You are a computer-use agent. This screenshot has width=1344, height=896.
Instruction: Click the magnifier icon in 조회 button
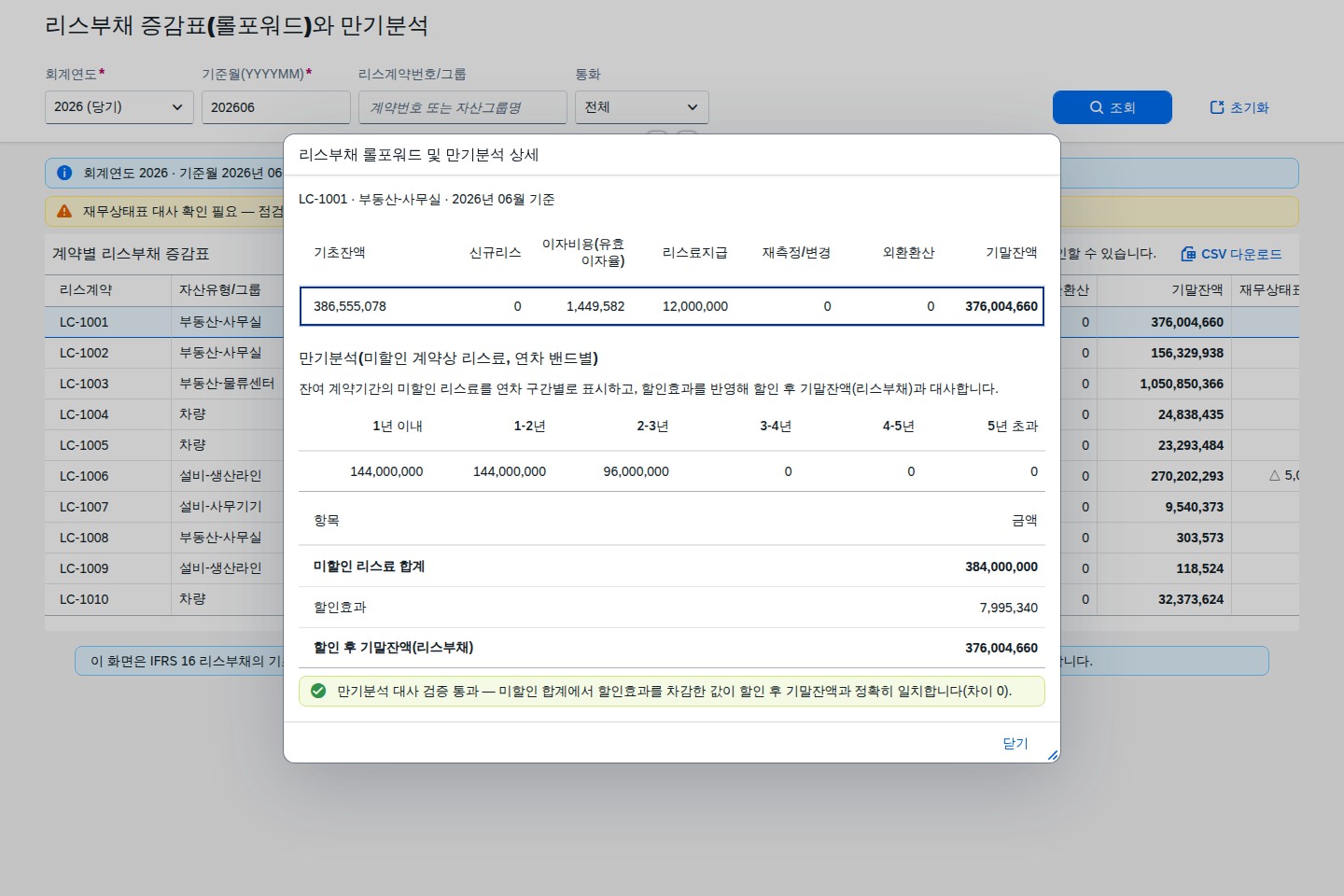pyautogui.click(x=1097, y=107)
